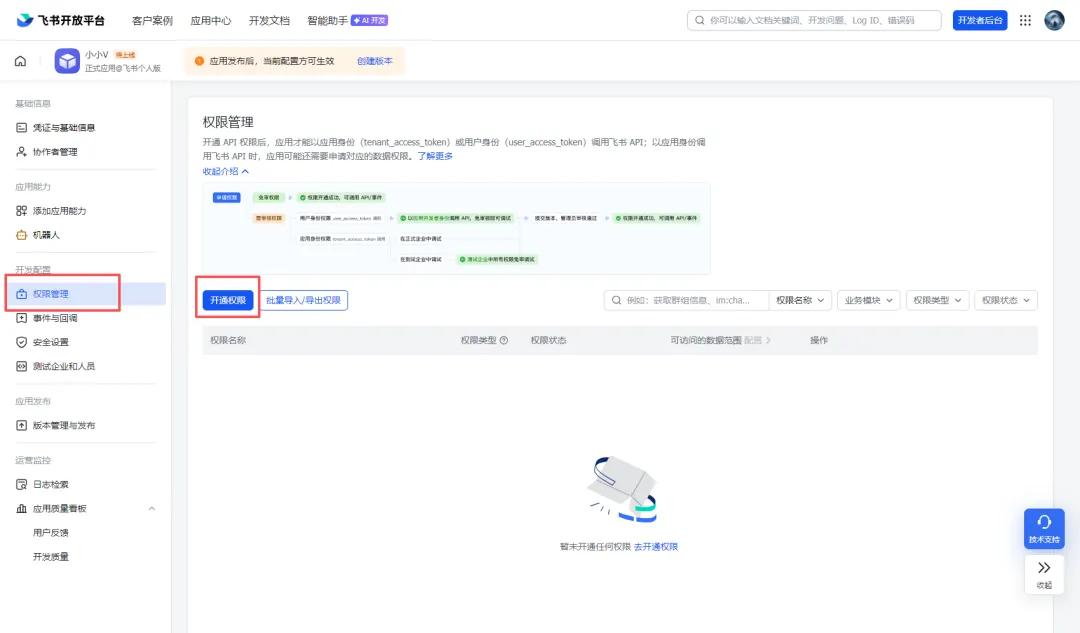Click the 权限类型 help question icon
1080x633 pixels.
tap(503, 340)
